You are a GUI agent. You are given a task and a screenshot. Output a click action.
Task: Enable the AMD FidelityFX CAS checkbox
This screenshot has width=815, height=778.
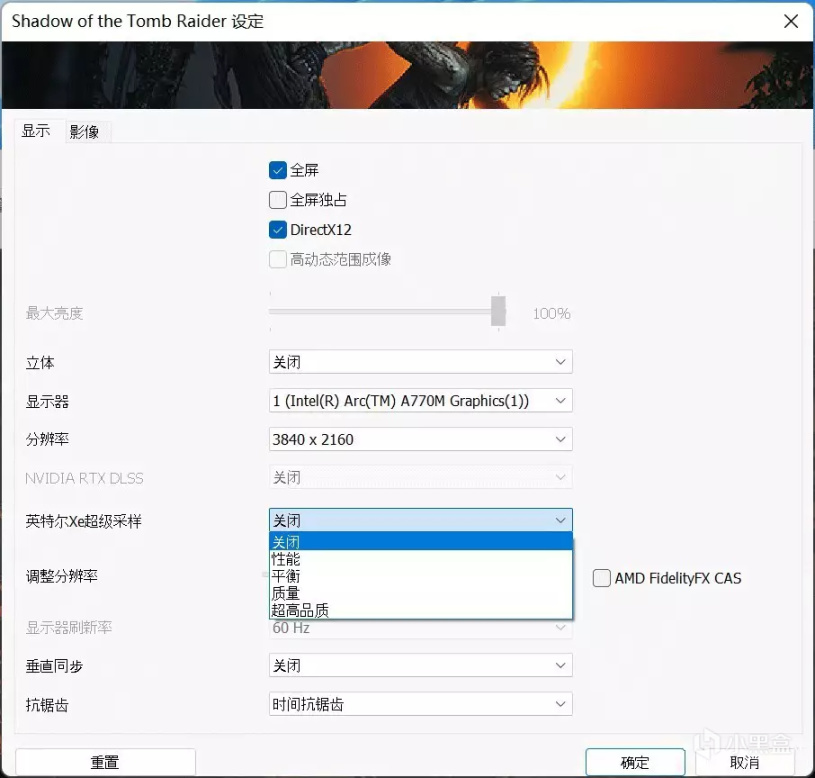click(x=601, y=578)
